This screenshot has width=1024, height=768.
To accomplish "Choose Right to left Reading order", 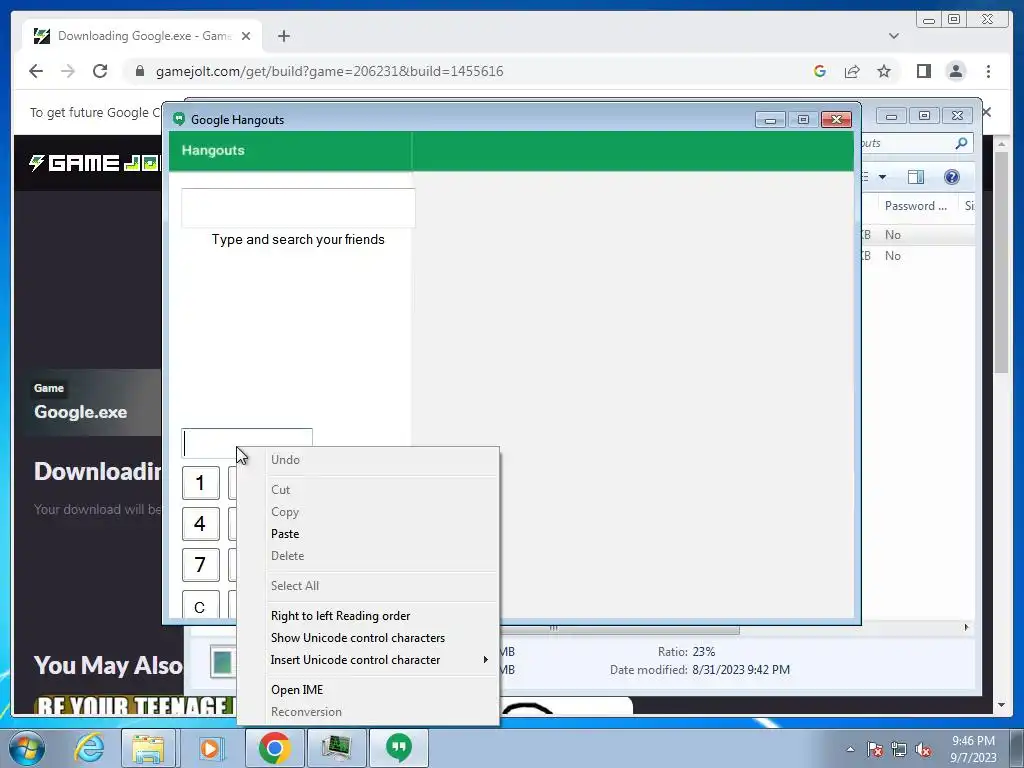I will click(x=340, y=616).
